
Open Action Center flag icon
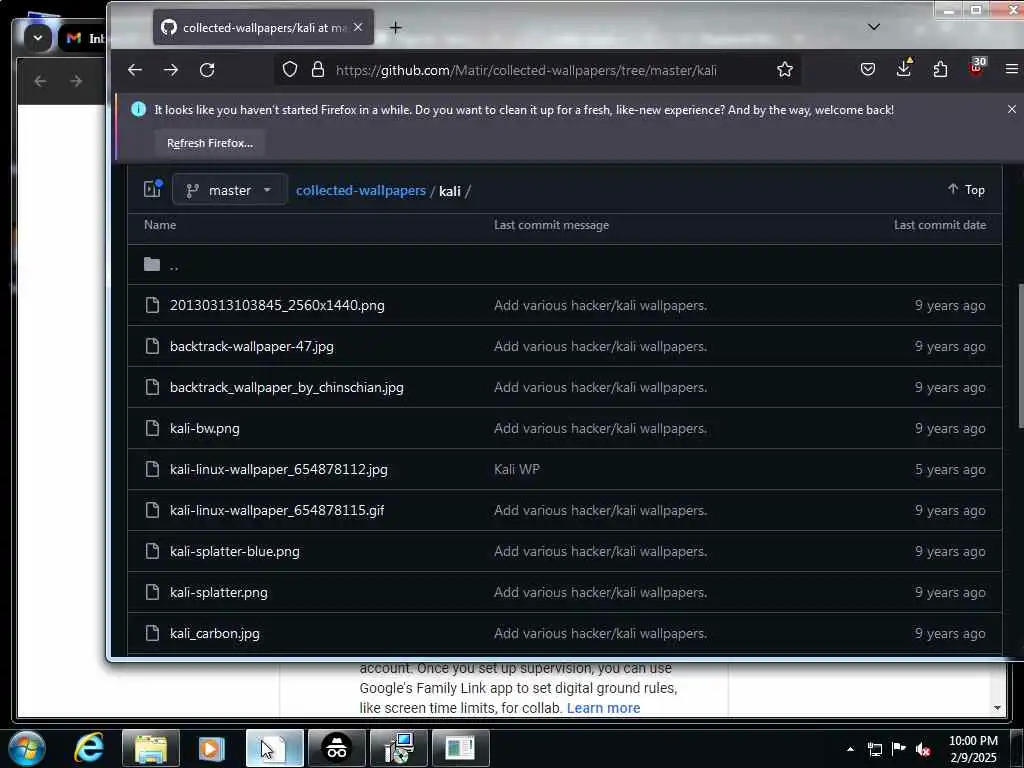click(899, 749)
